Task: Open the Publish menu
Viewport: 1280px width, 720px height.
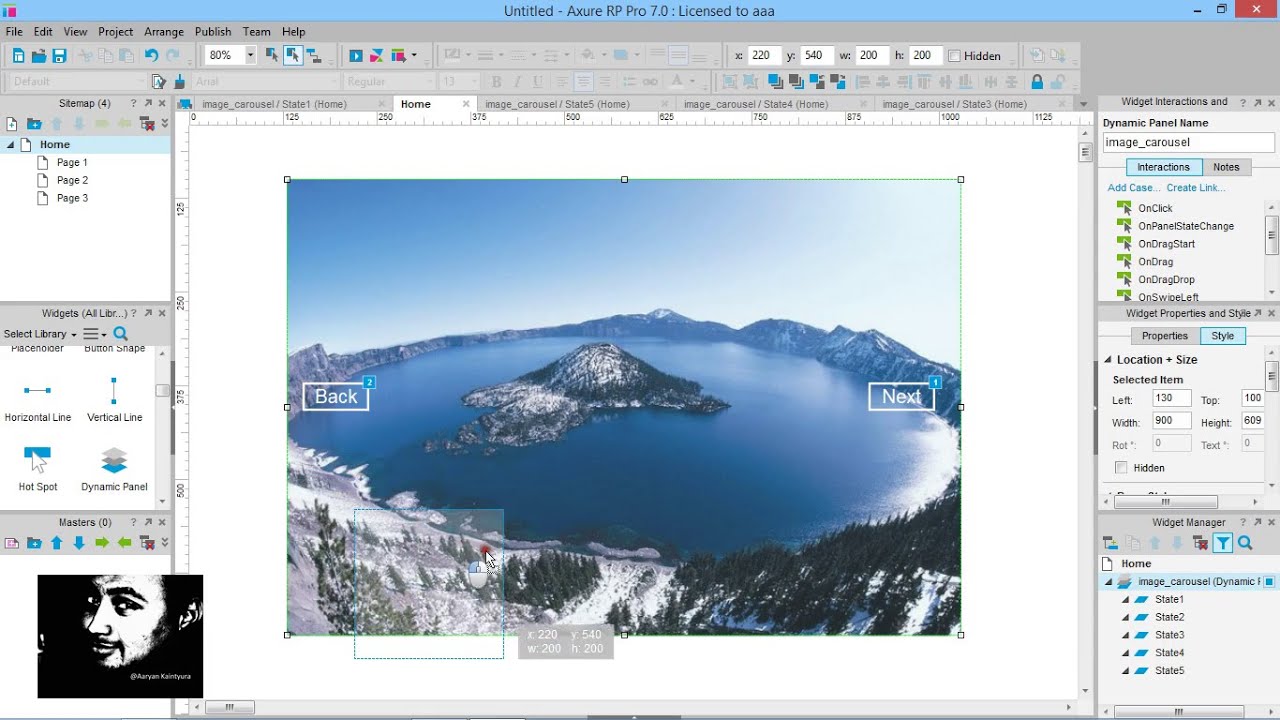Action: click(213, 32)
